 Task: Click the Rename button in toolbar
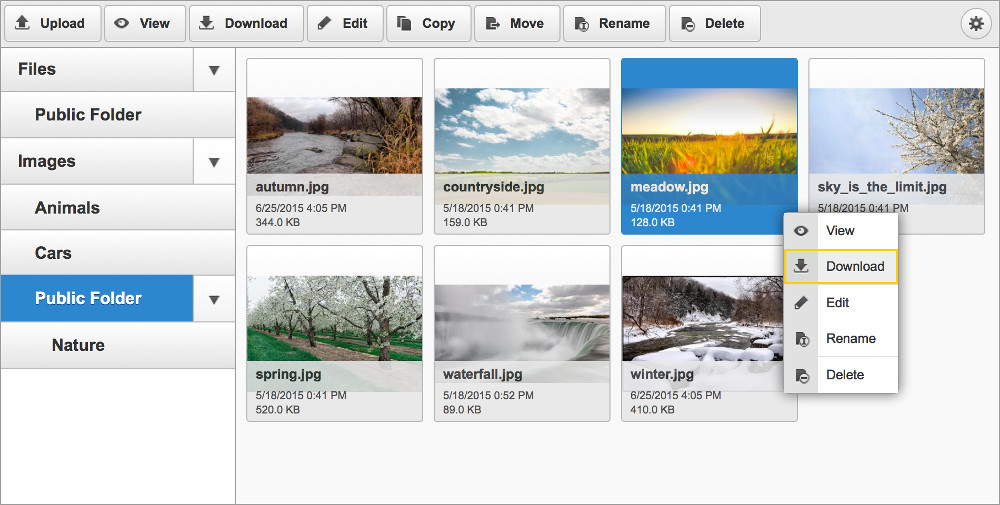[613, 23]
